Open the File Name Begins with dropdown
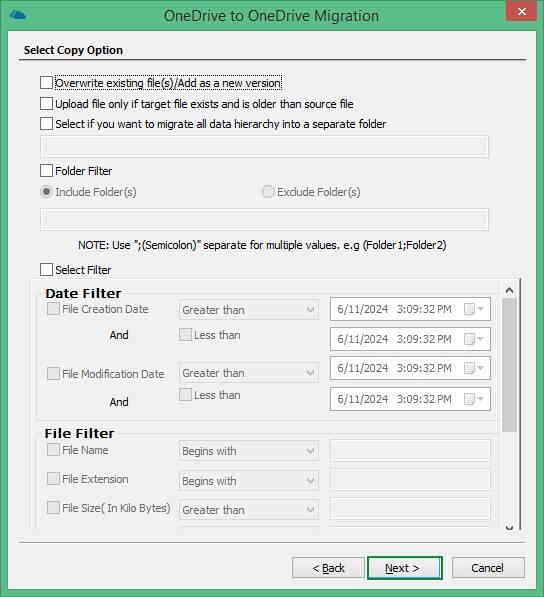Viewport: 544px width, 597px height. [249, 451]
